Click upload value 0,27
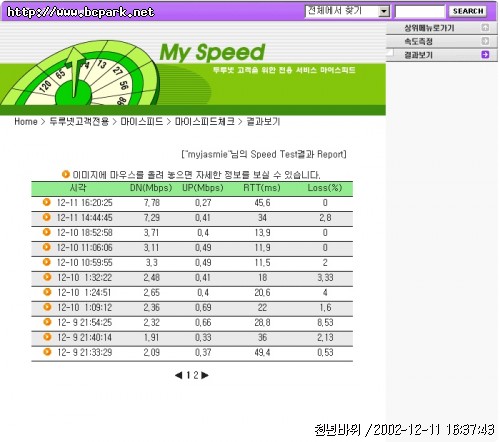This screenshot has width=500, height=442. click(203, 203)
